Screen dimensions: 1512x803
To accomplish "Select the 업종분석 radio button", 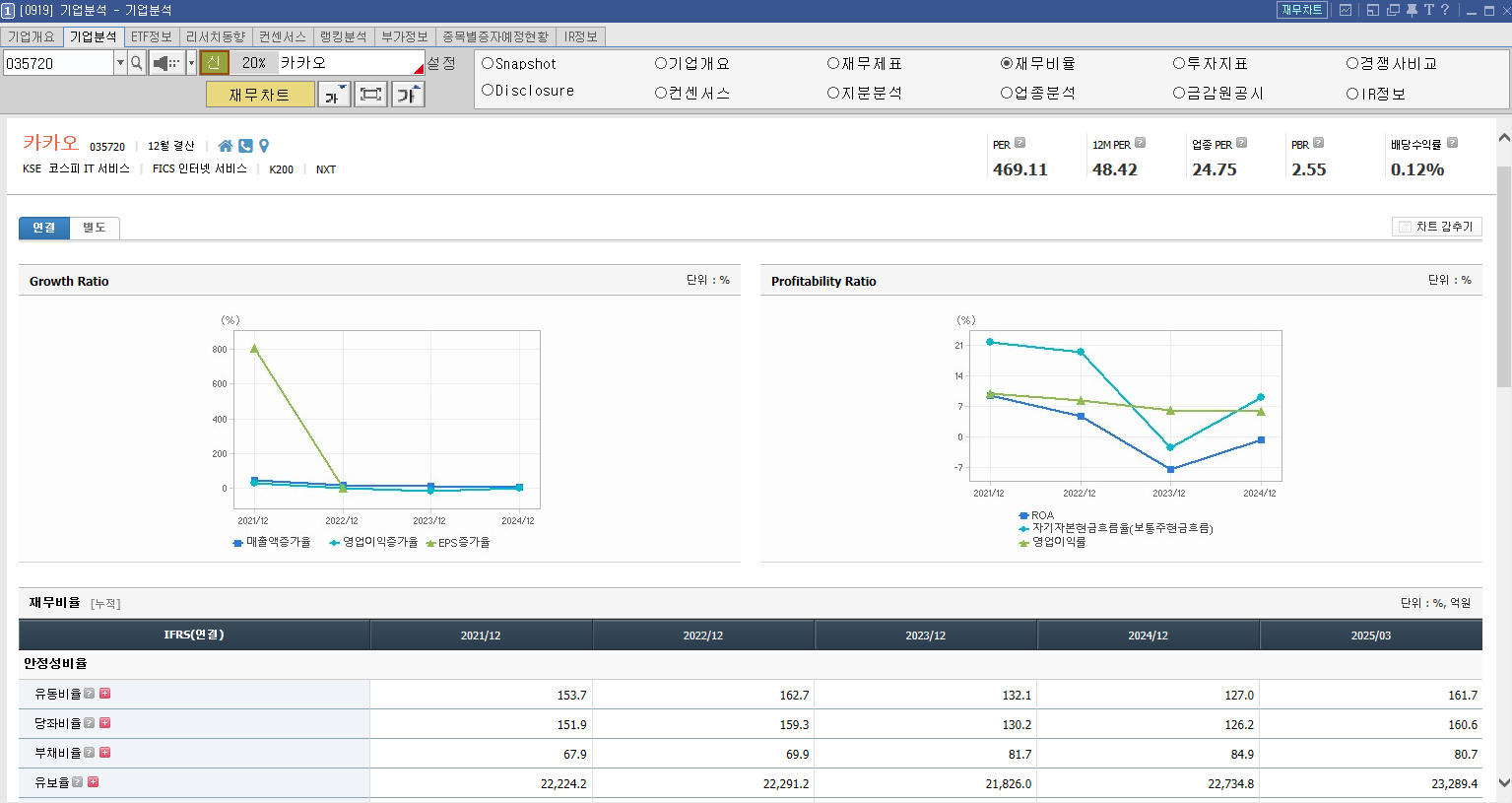I will point(1007,93).
